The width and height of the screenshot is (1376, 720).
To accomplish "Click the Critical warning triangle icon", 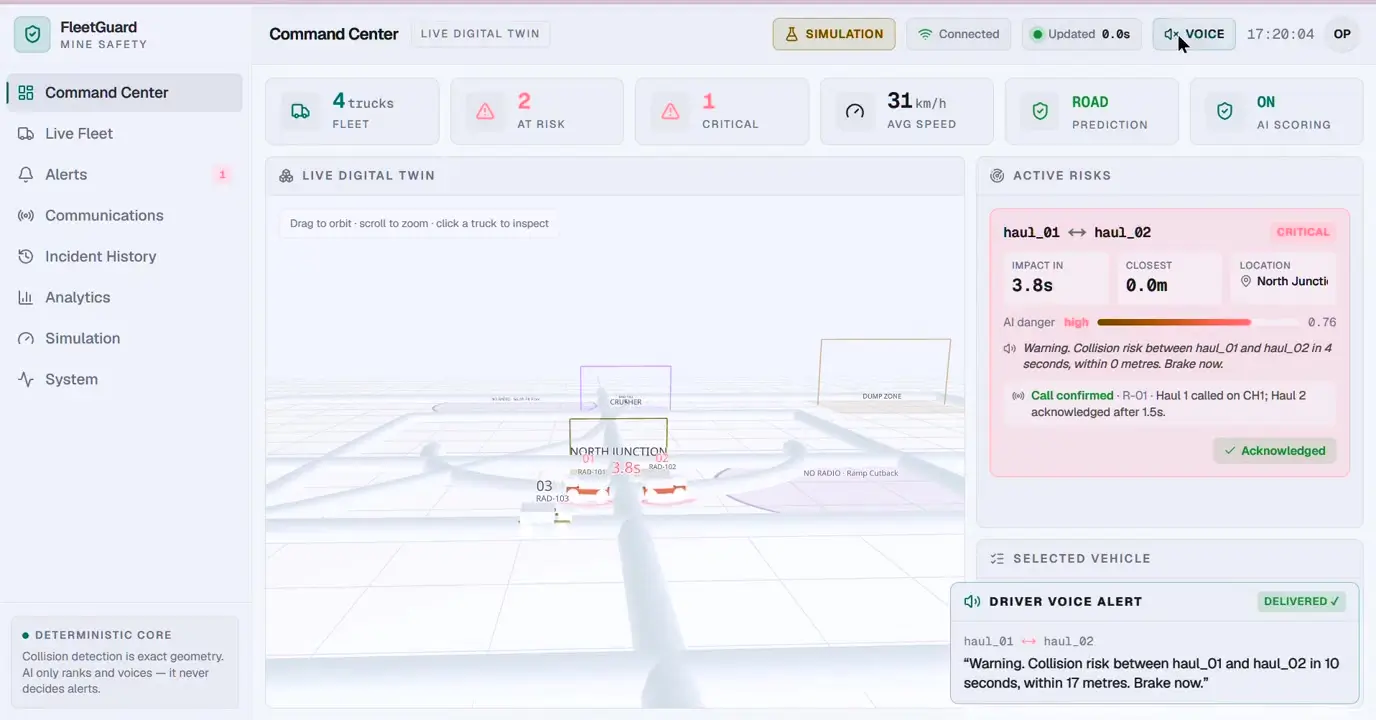I will pyautogui.click(x=670, y=112).
